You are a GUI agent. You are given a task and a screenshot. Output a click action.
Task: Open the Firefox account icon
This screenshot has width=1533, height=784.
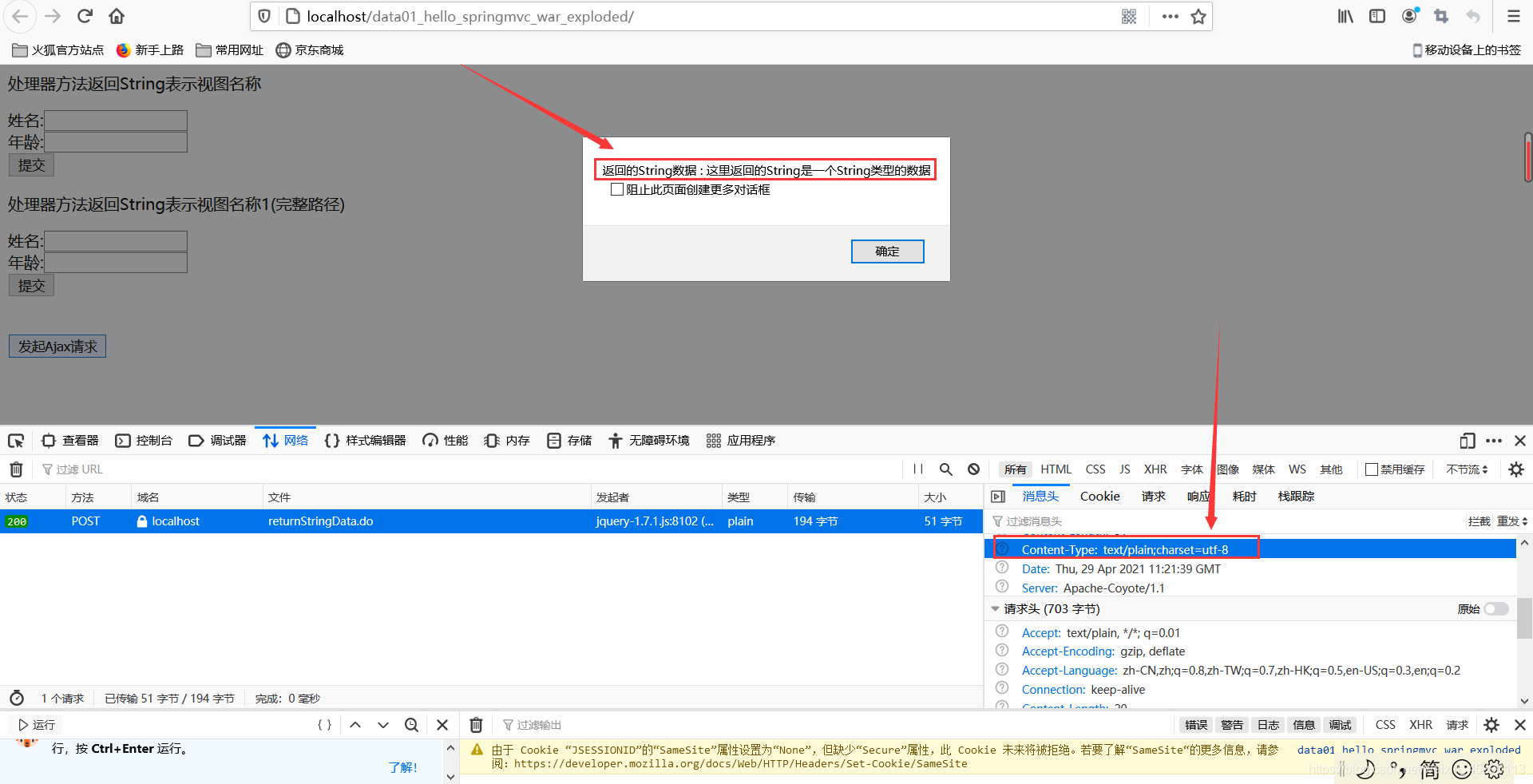point(1410,16)
